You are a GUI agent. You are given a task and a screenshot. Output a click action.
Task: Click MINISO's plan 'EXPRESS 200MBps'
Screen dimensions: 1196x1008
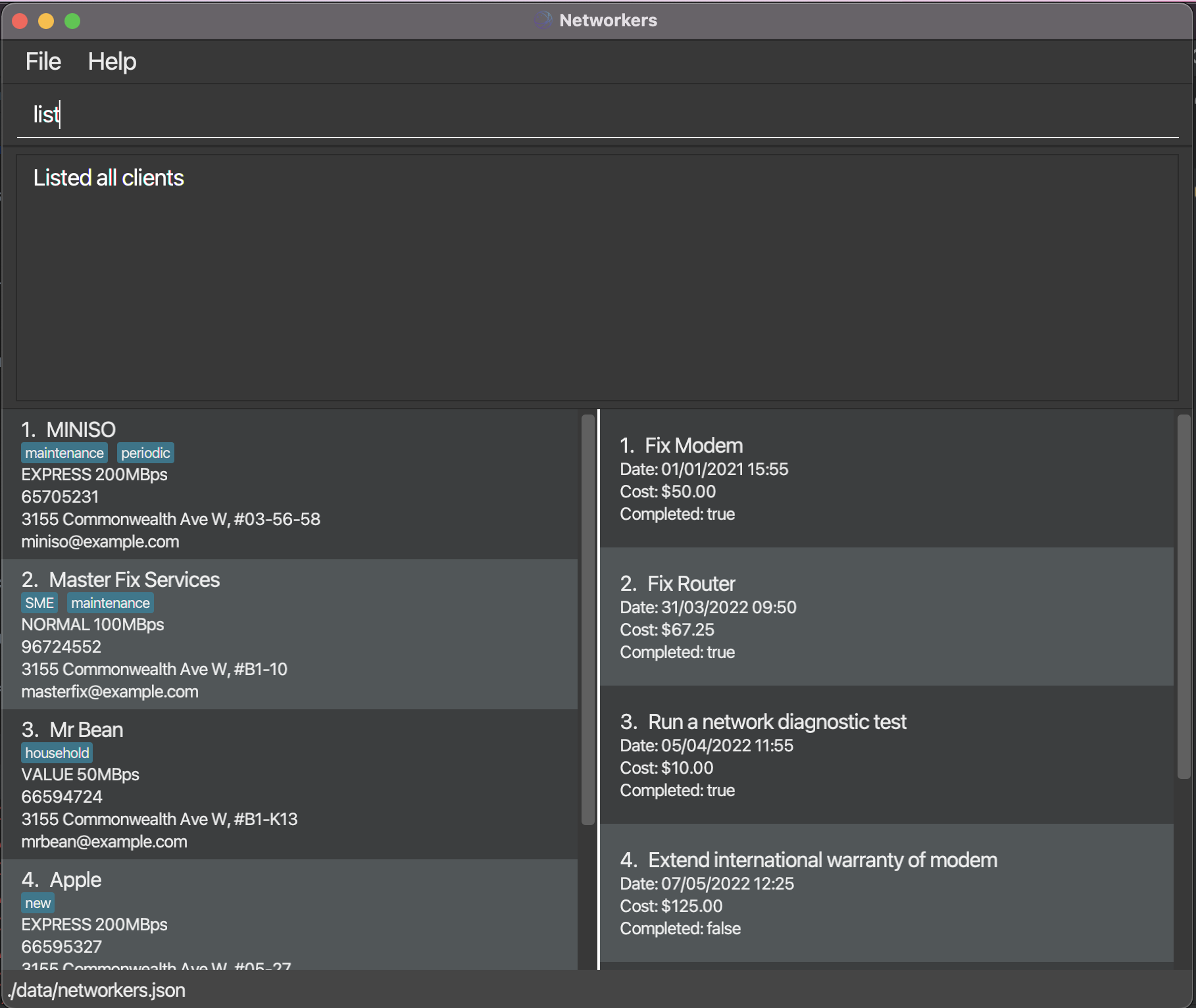click(x=94, y=474)
